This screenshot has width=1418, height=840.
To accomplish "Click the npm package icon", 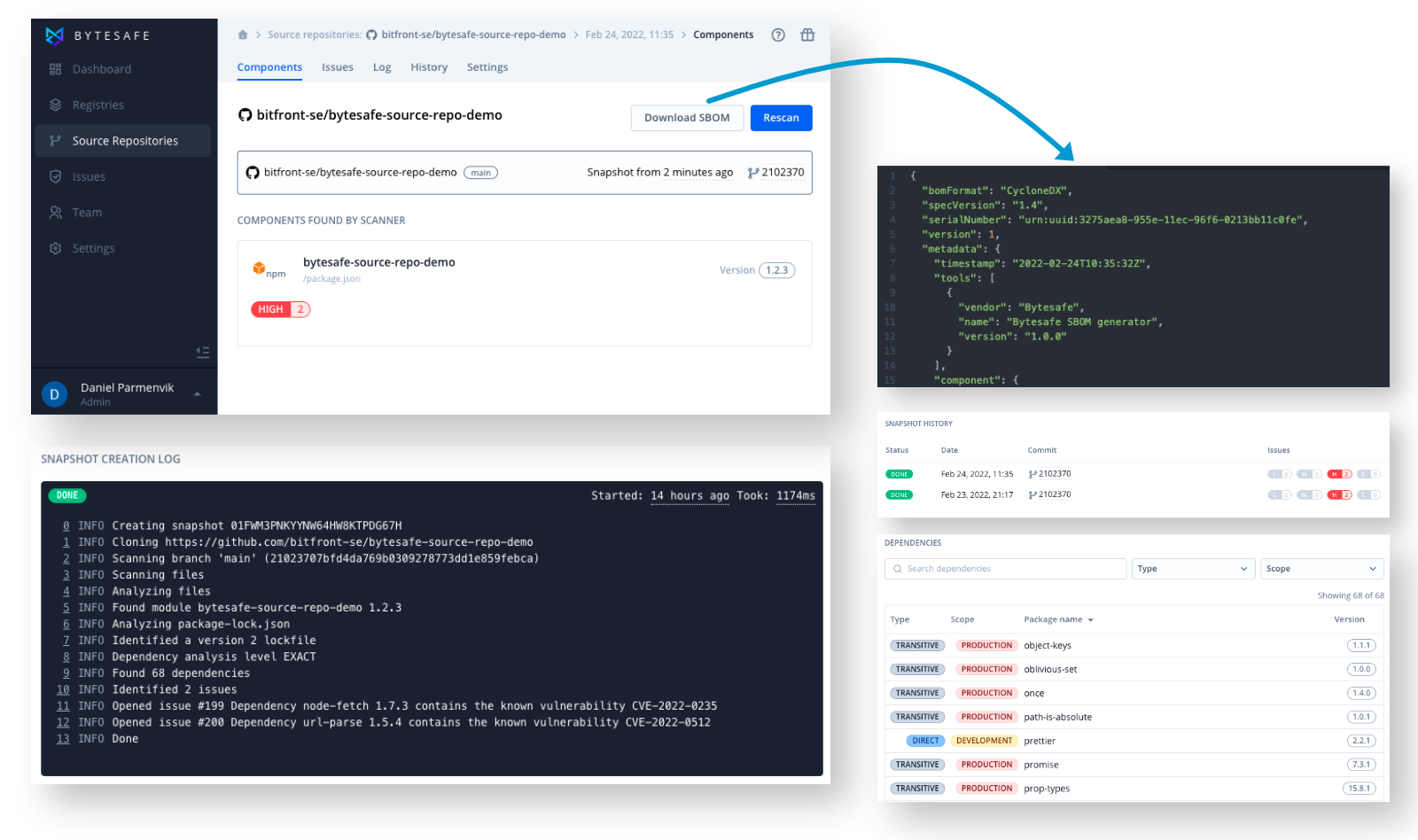I will 260,268.
